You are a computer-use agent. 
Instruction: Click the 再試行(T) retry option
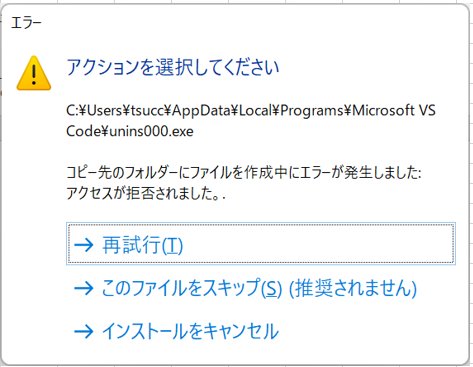(261, 244)
